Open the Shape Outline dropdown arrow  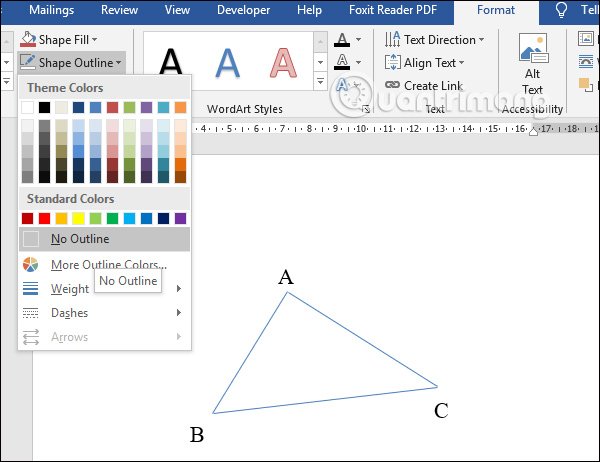[x=119, y=63]
